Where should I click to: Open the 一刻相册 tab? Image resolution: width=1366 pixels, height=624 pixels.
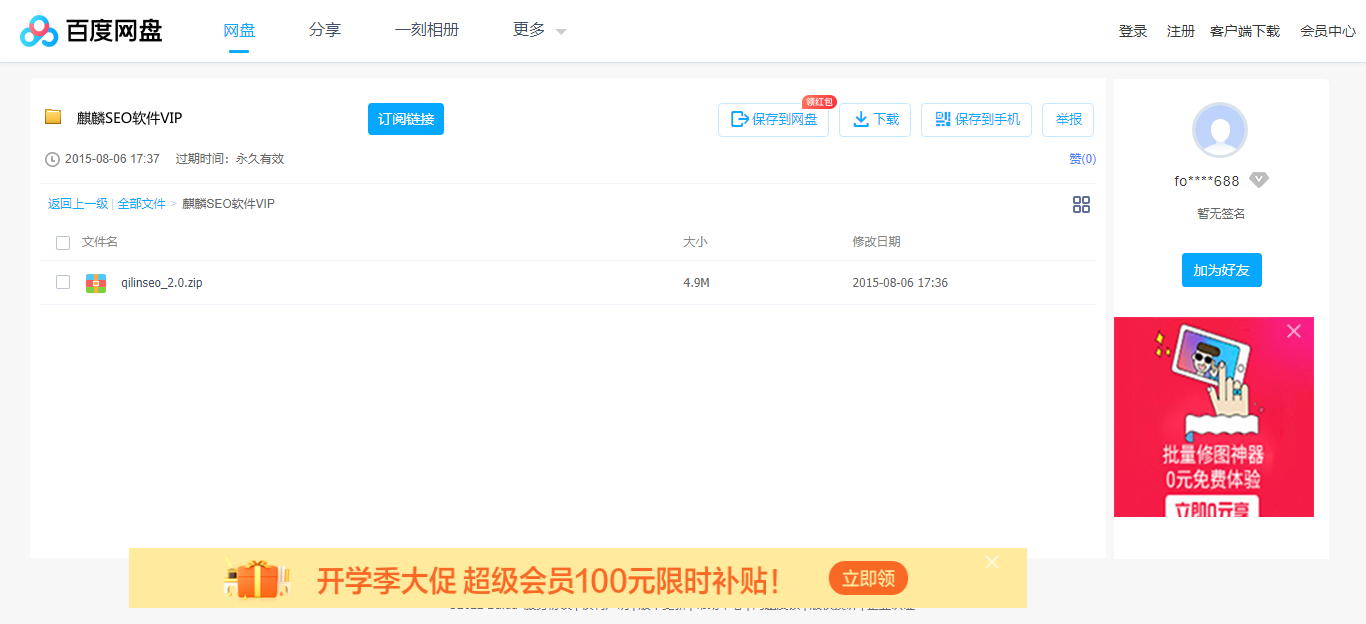click(x=427, y=30)
